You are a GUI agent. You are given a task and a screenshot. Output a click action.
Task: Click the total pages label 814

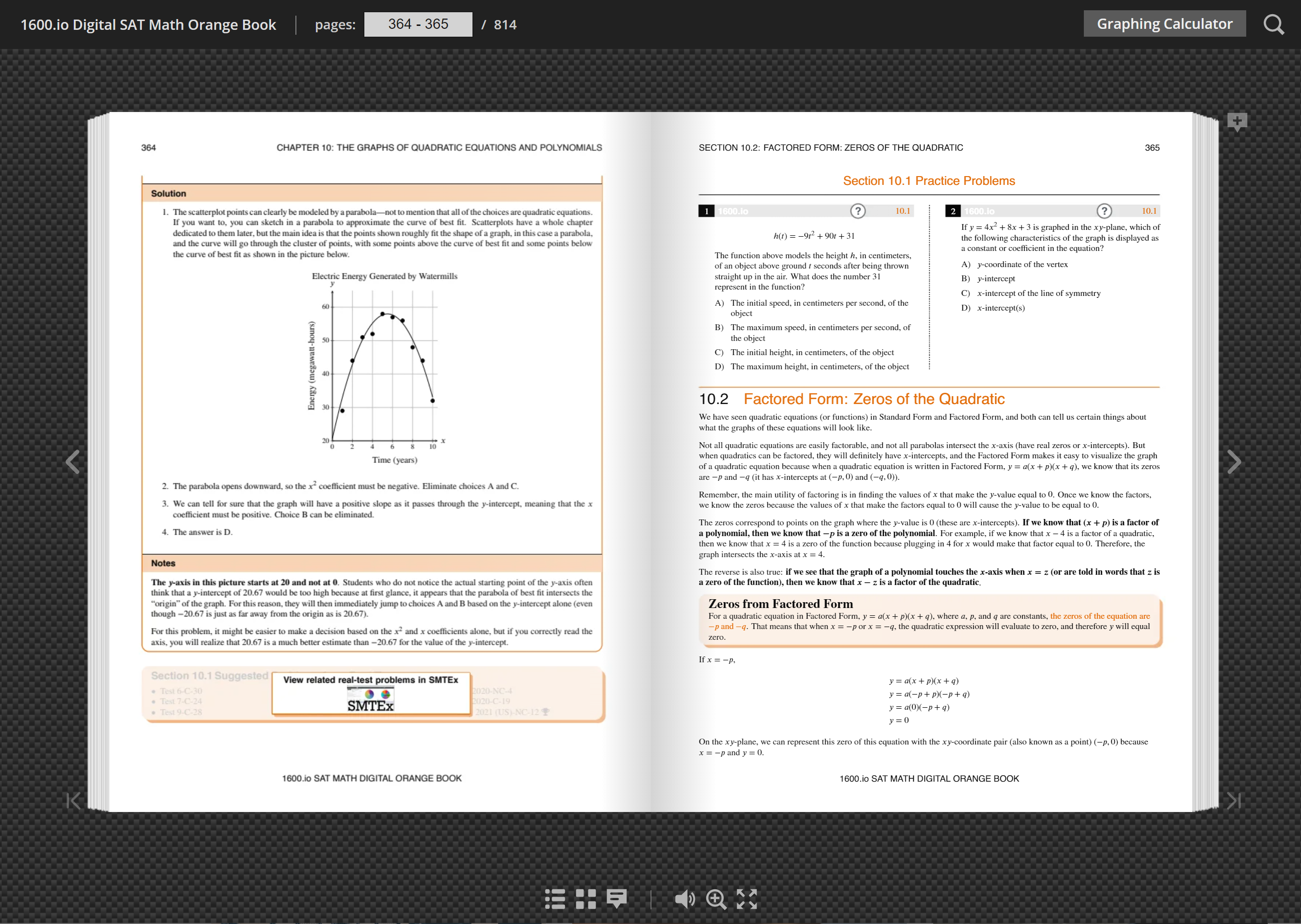[x=505, y=24]
